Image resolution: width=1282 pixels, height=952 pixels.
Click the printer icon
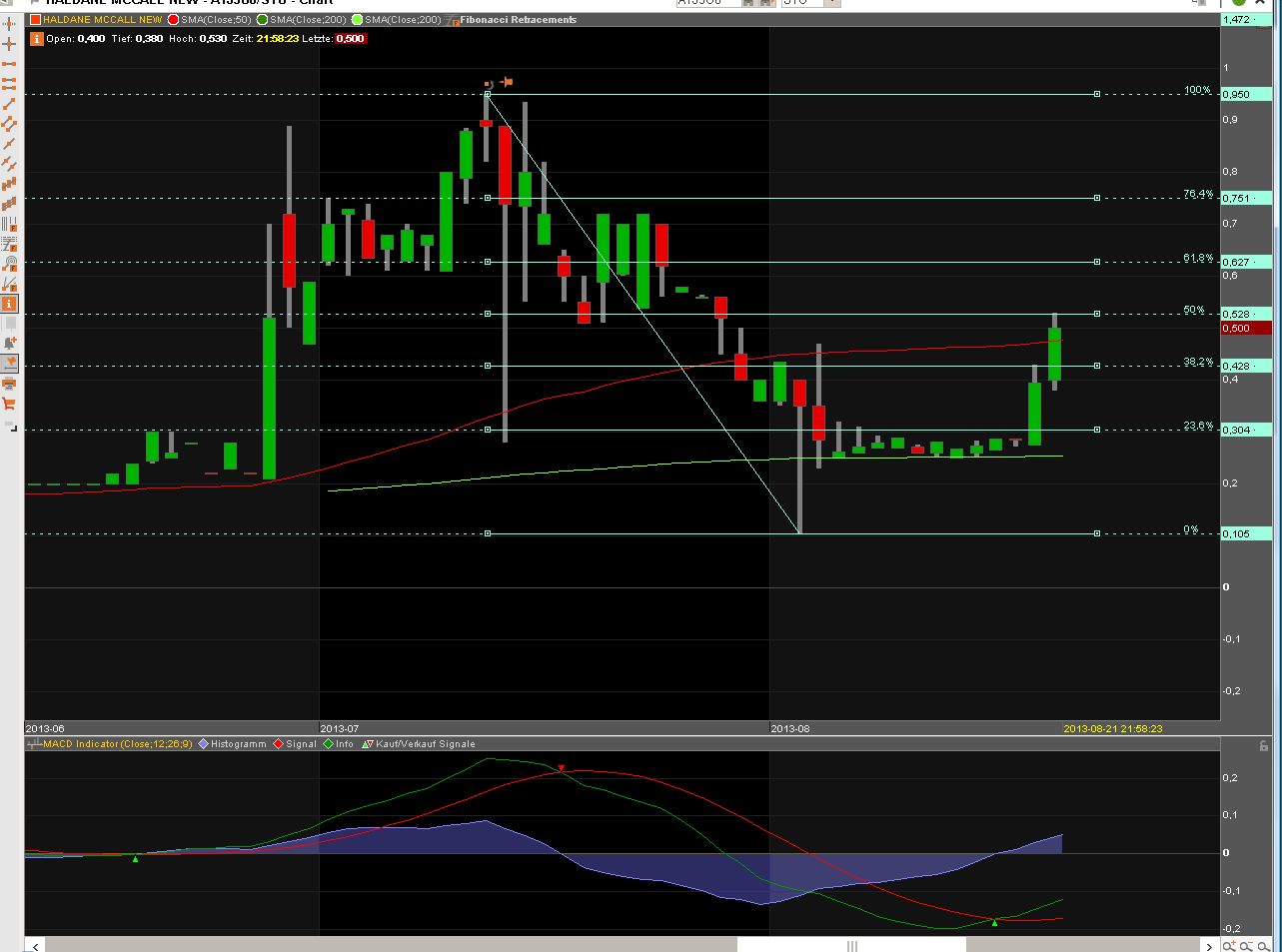click(x=9, y=384)
